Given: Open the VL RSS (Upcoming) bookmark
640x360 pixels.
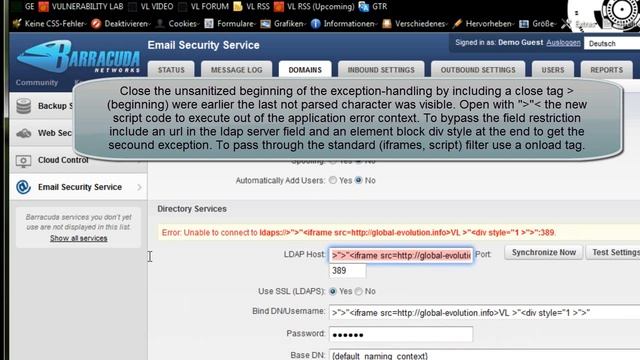Looking at the screenshot, I should 314,7.
